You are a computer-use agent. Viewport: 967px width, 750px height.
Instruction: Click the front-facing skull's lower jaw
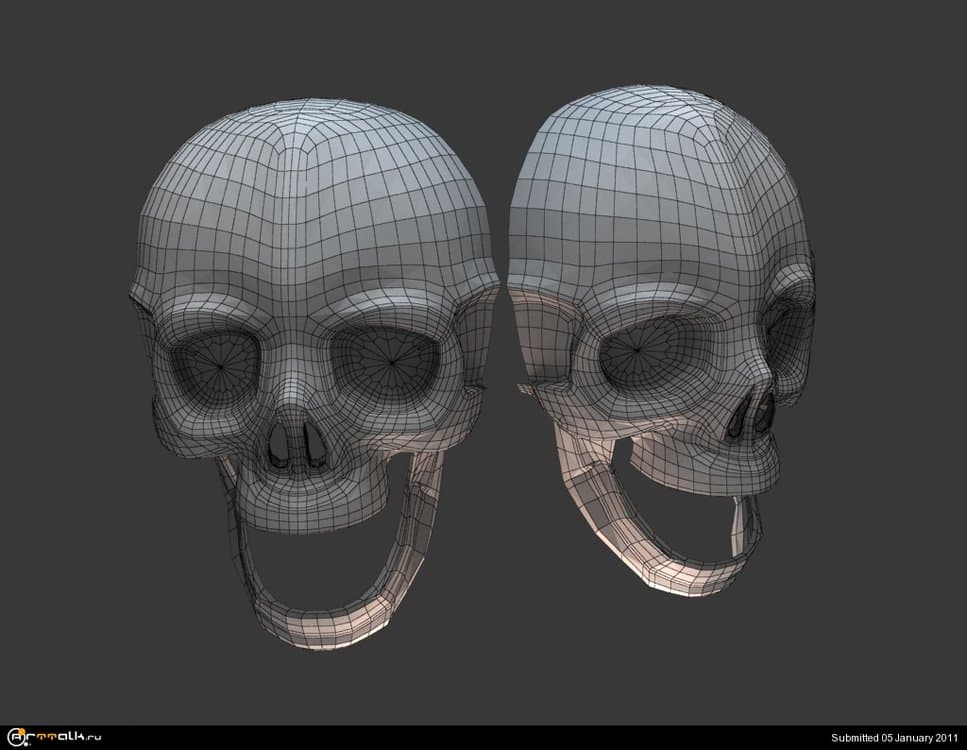coord(320,620)
